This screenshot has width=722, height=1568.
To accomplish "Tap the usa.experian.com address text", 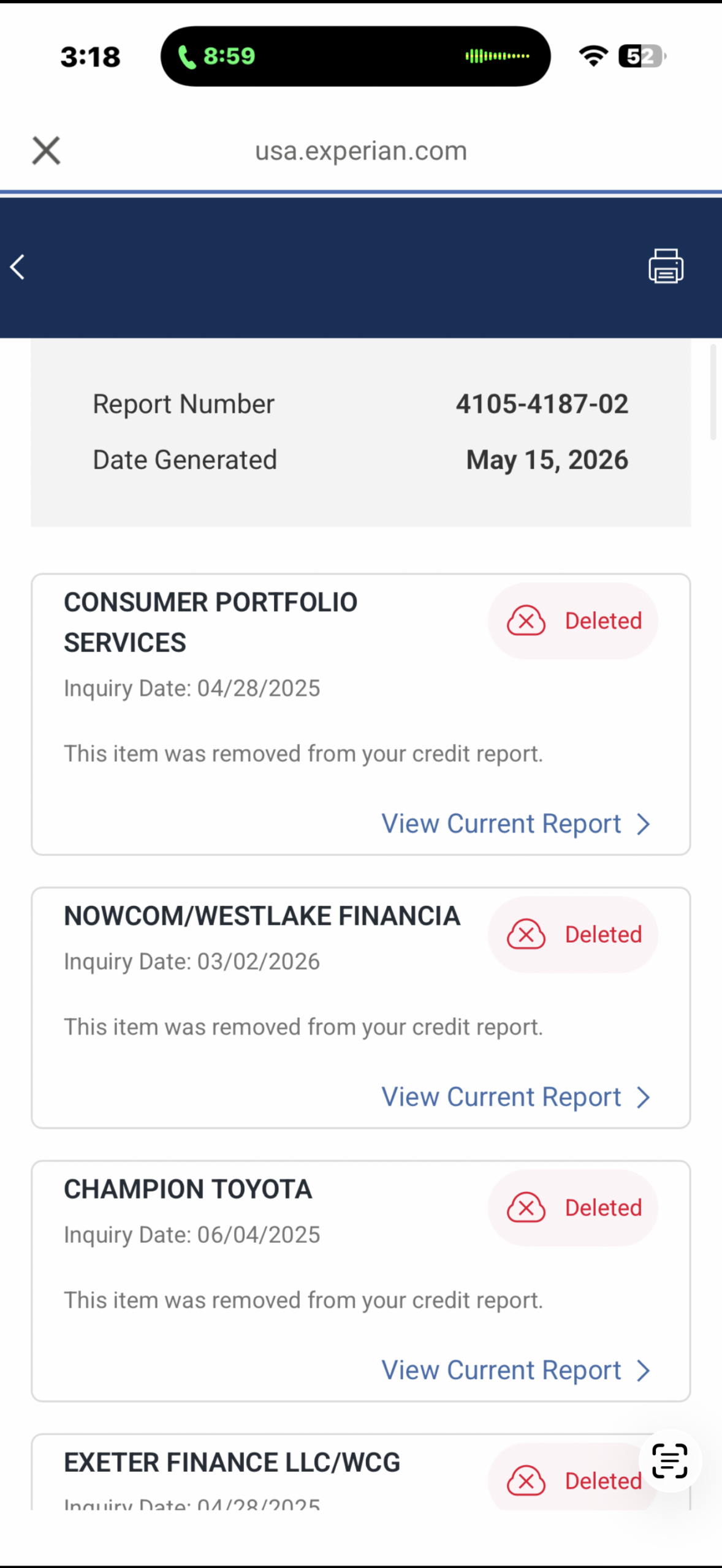I will pyautogui.click(x=361, y=151).
